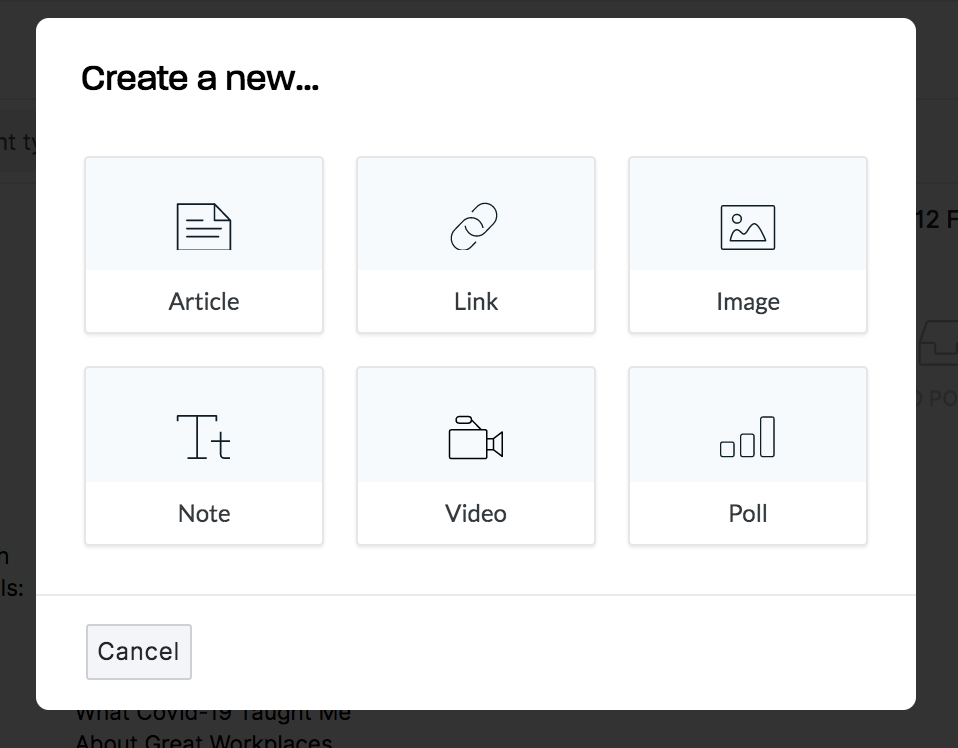Select the Article label
Viewport: 958px width, 748px height.
204,302
